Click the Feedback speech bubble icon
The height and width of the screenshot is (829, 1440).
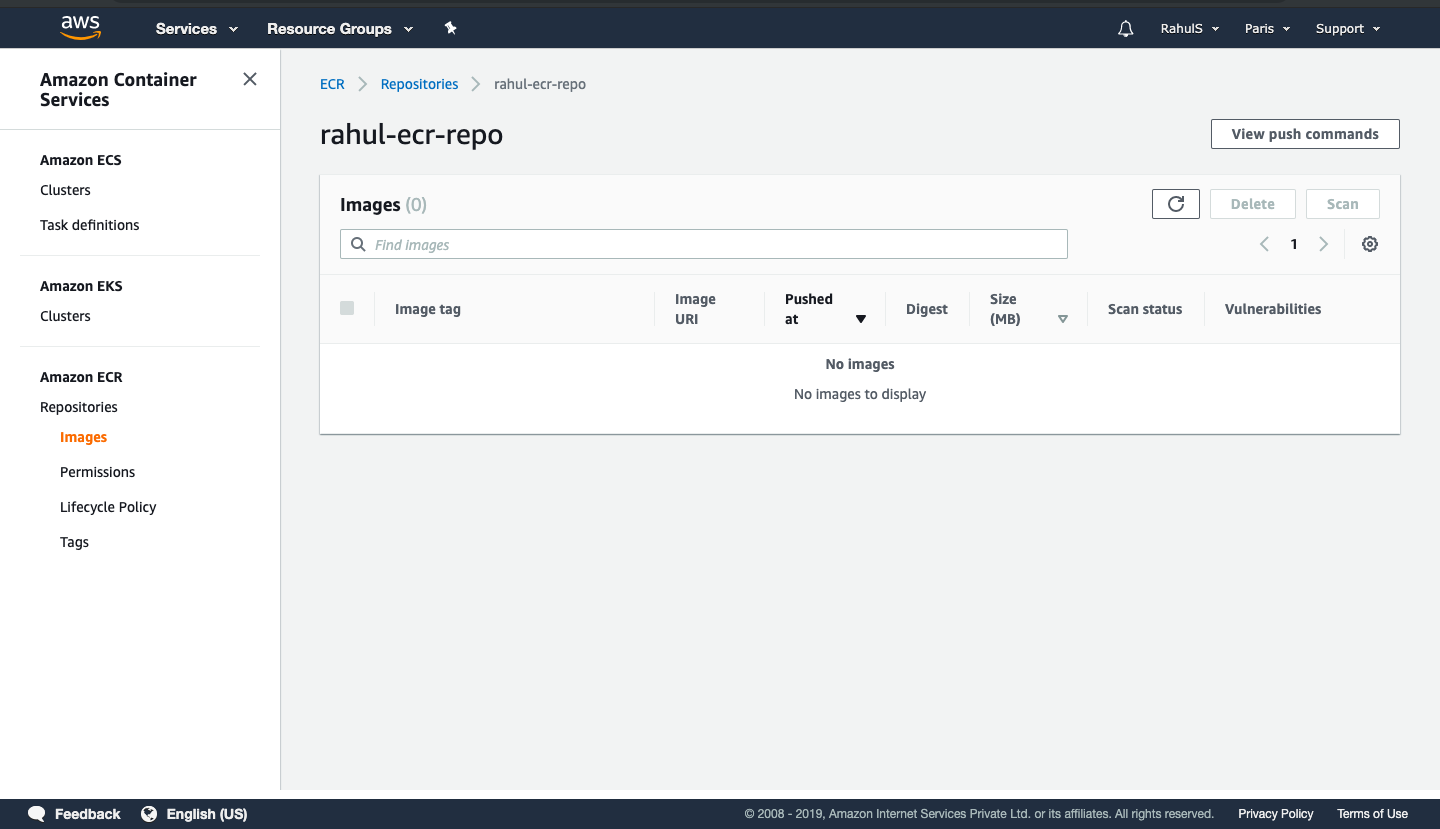click(x=36, y=814)
